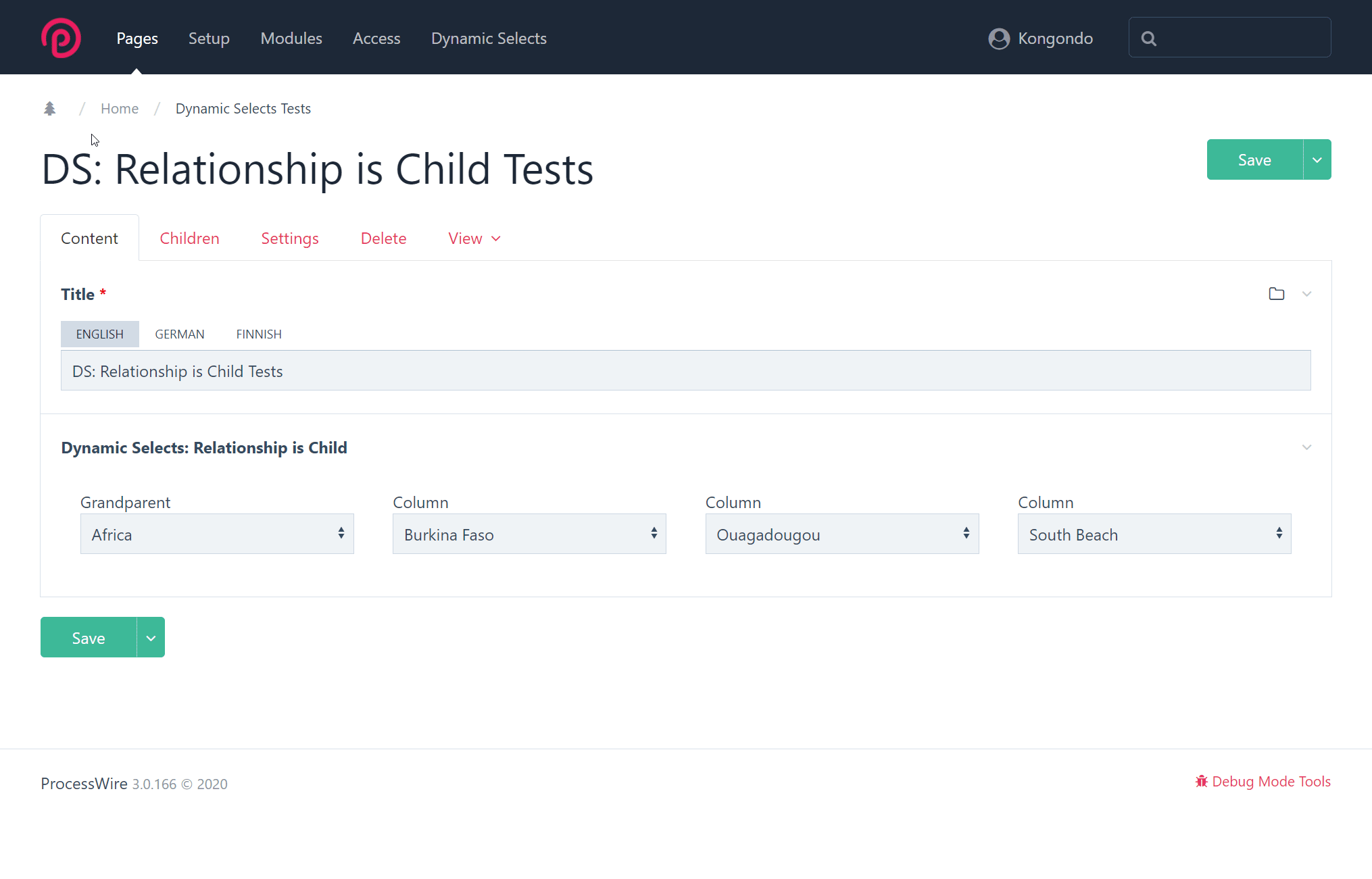Click the folder icon in Title field

(1276, 294)
